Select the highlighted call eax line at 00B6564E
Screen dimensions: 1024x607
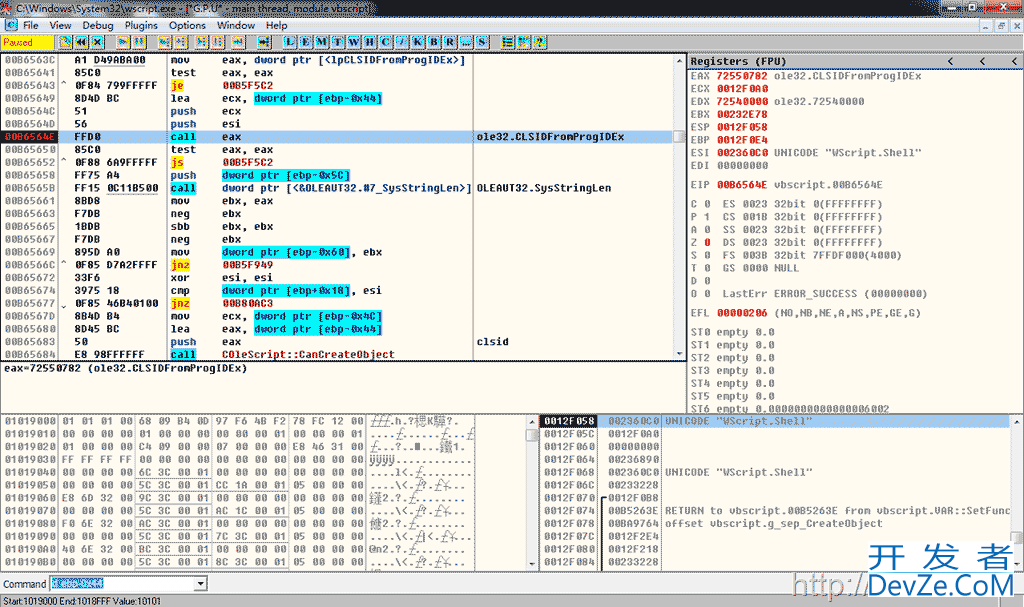(x=338, y=137)
